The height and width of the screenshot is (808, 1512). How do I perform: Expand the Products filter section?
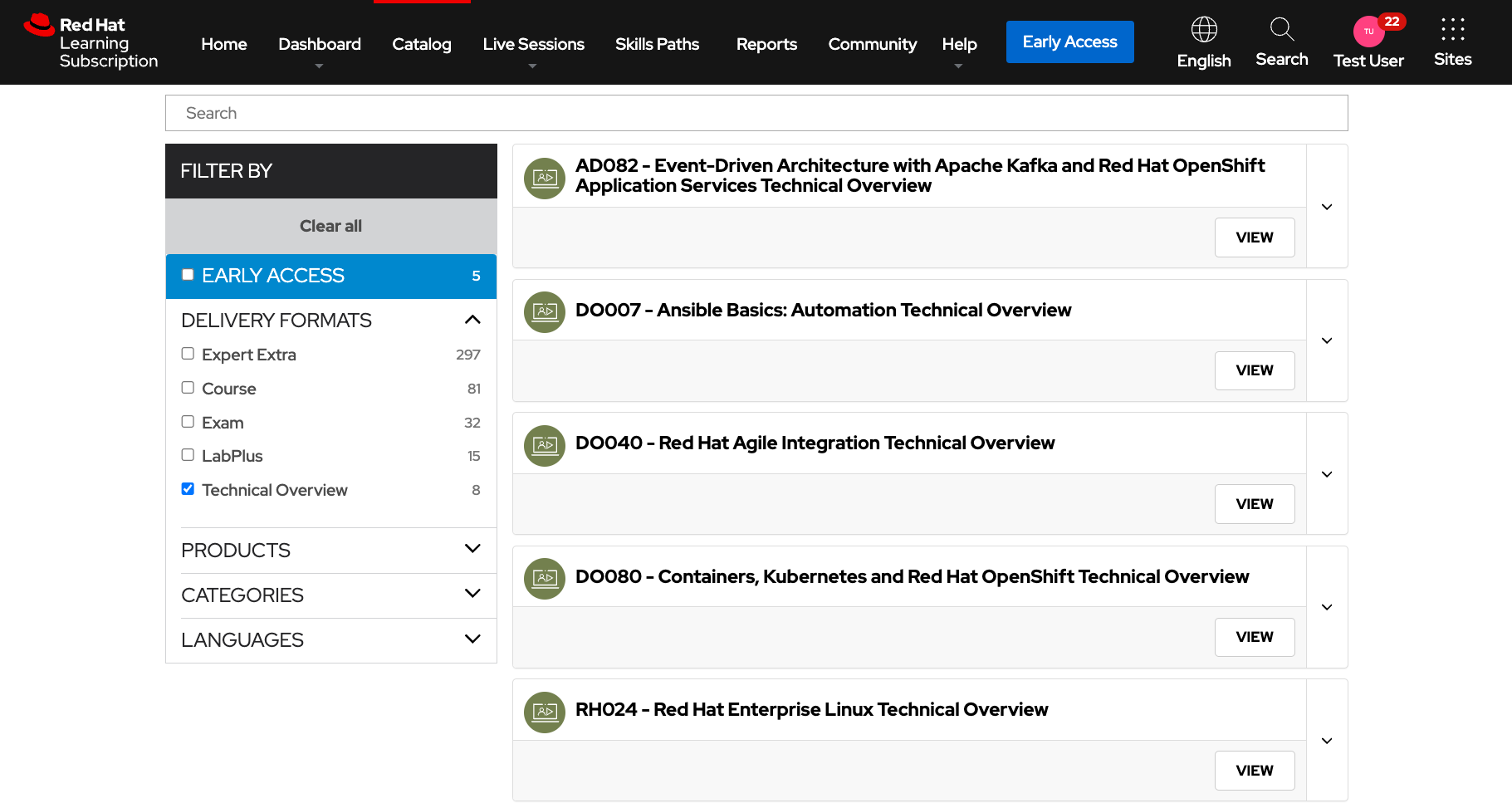click(x=472, y=549)
